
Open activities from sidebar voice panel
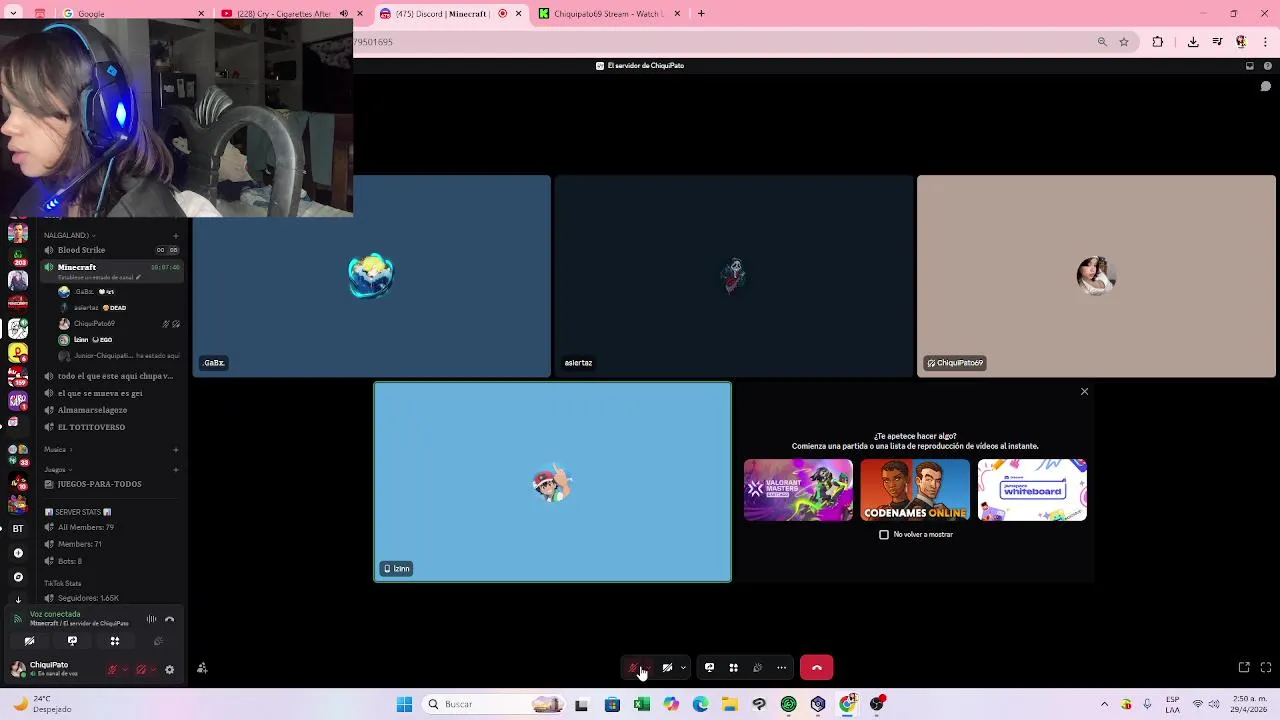115,641
